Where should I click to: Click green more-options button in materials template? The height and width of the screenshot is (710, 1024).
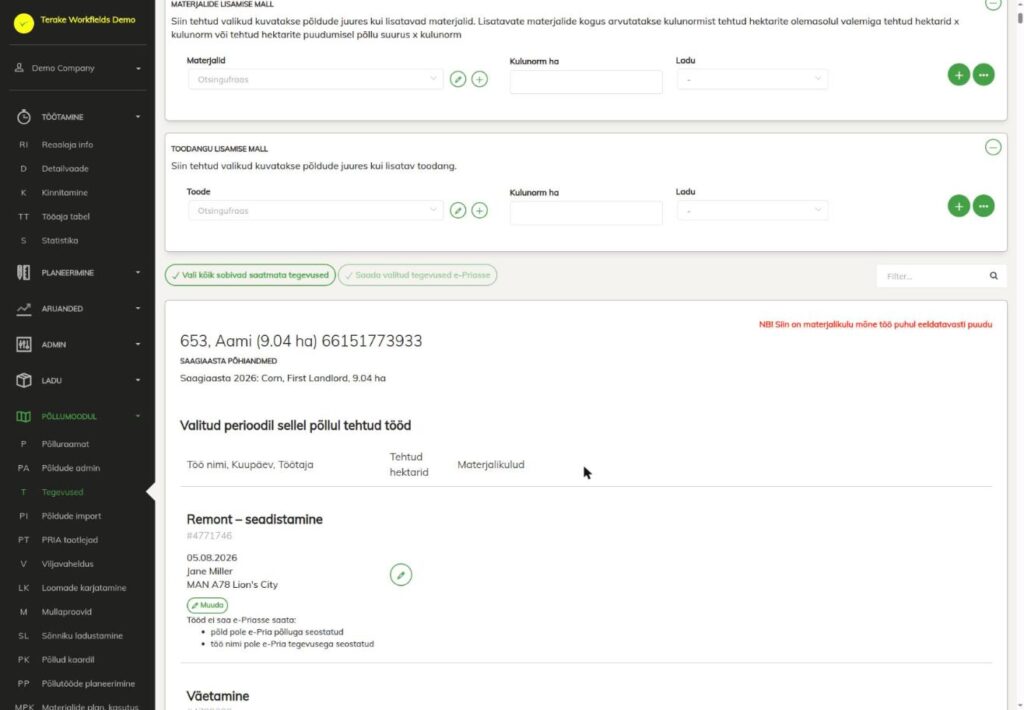(984, 75)
